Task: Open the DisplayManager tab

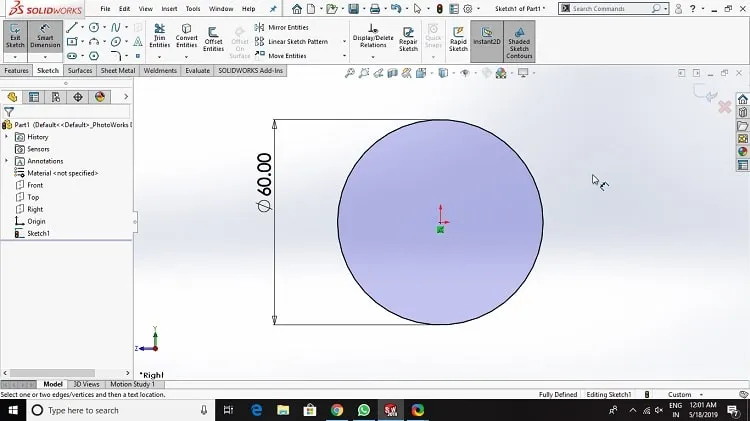Action: 100,97
